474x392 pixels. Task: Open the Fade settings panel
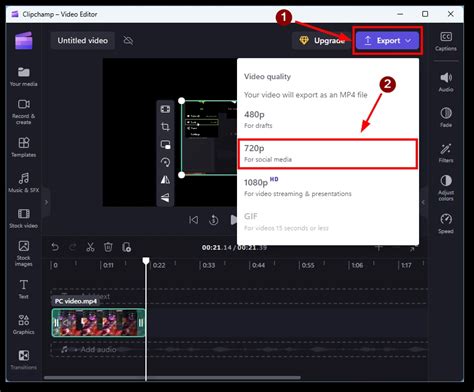[x=446, y=117]
